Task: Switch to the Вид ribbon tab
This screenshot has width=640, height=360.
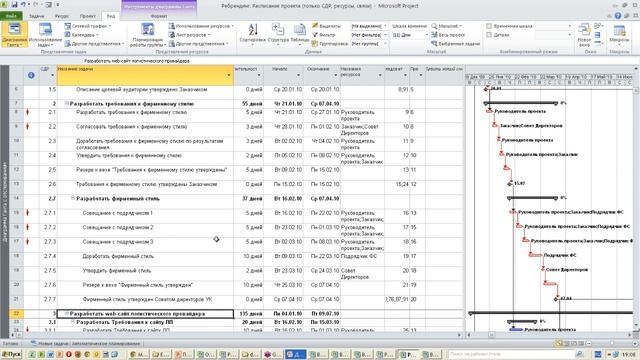Action: click(x=111, y=16)
